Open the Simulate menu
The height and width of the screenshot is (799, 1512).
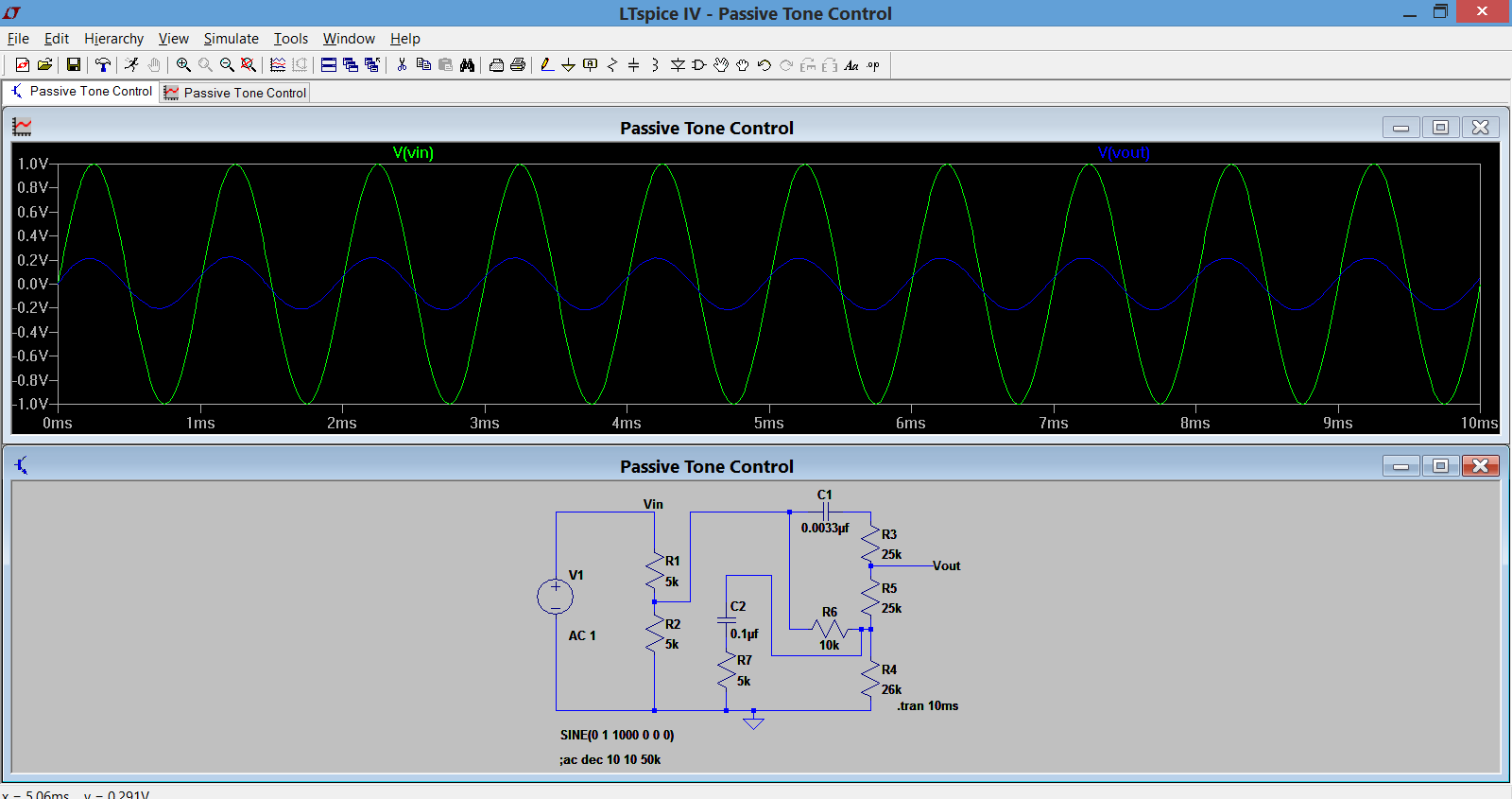coord(231,39)
